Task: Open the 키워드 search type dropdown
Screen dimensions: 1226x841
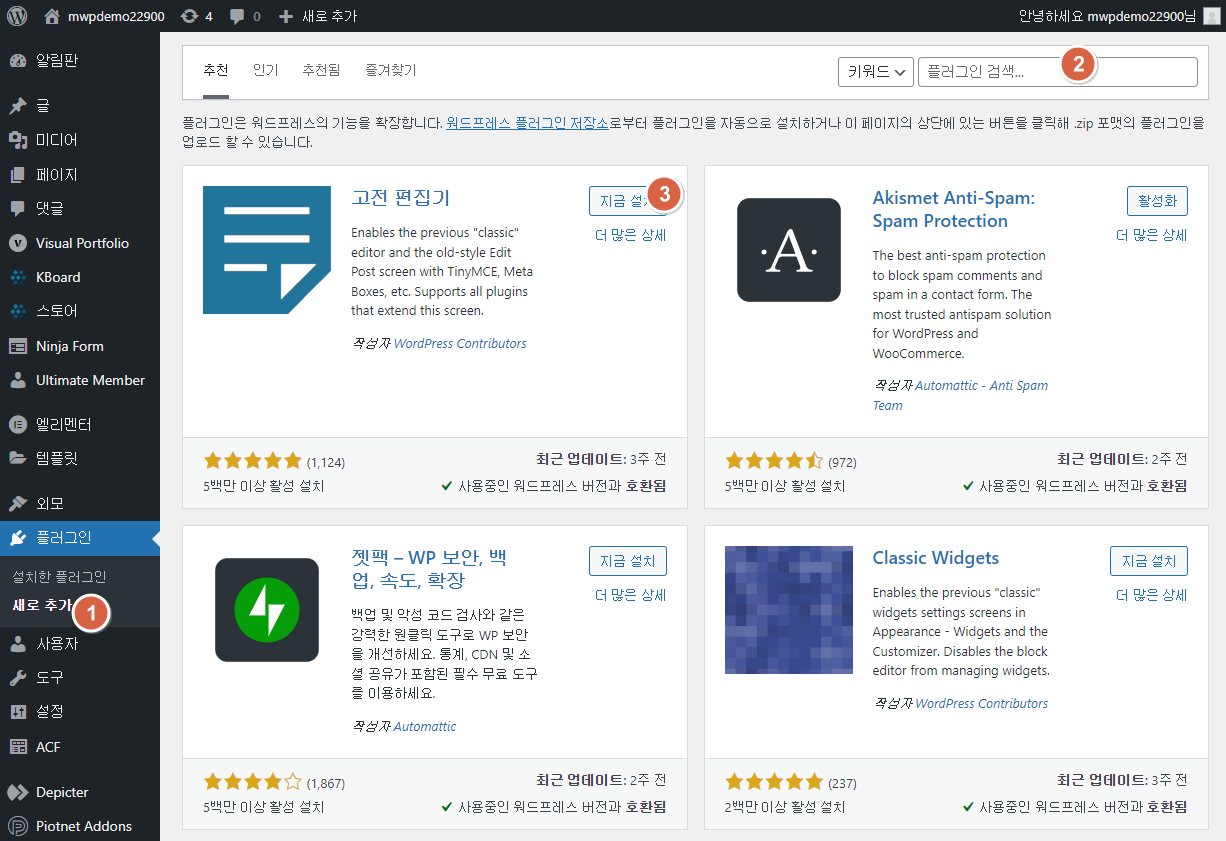Action: tap(876, 71)
